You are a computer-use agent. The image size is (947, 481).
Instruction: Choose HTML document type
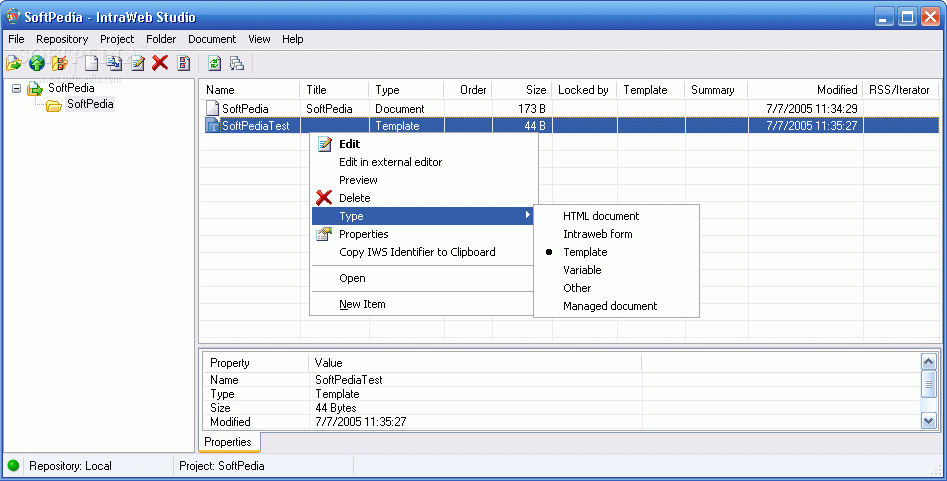click(601, 216)
